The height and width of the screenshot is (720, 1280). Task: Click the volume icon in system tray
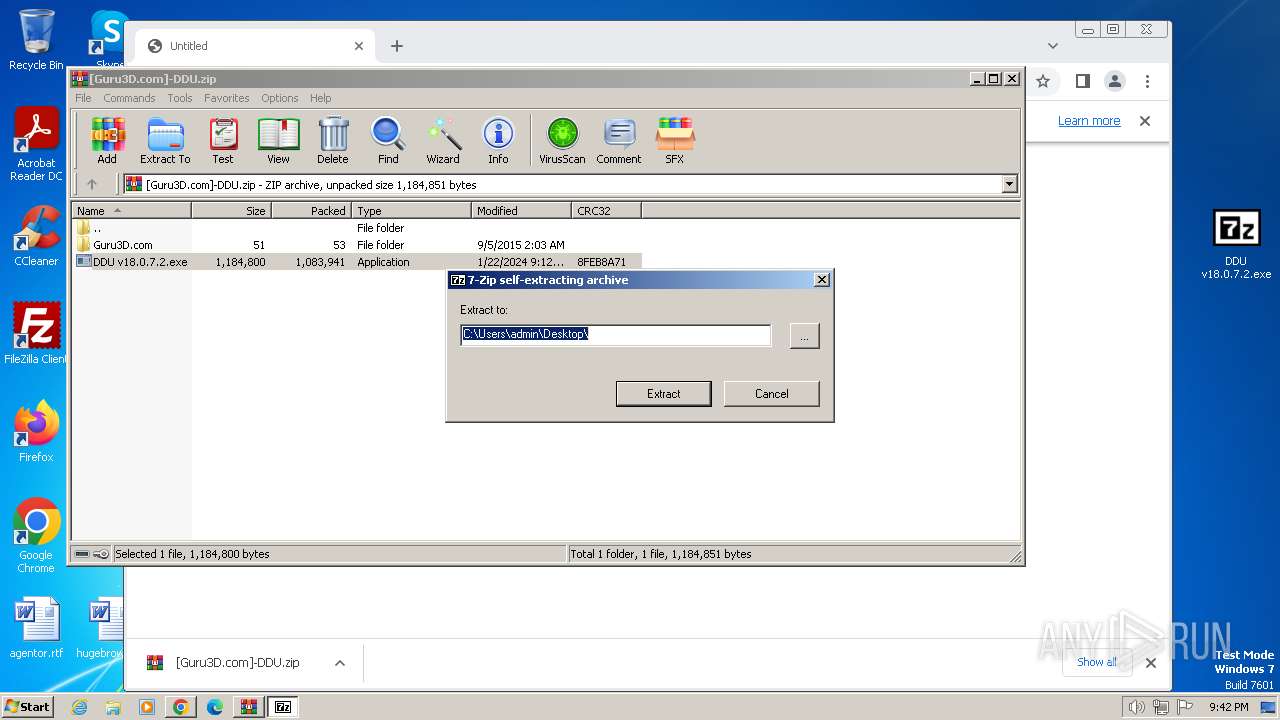click(1137, 707)
